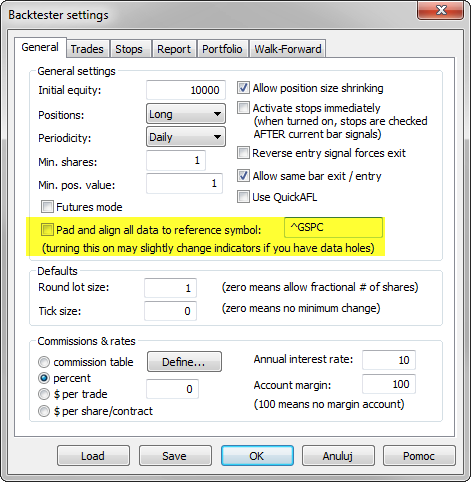Go to the Portfolio tab
The image size is (471, 482).
222,49
